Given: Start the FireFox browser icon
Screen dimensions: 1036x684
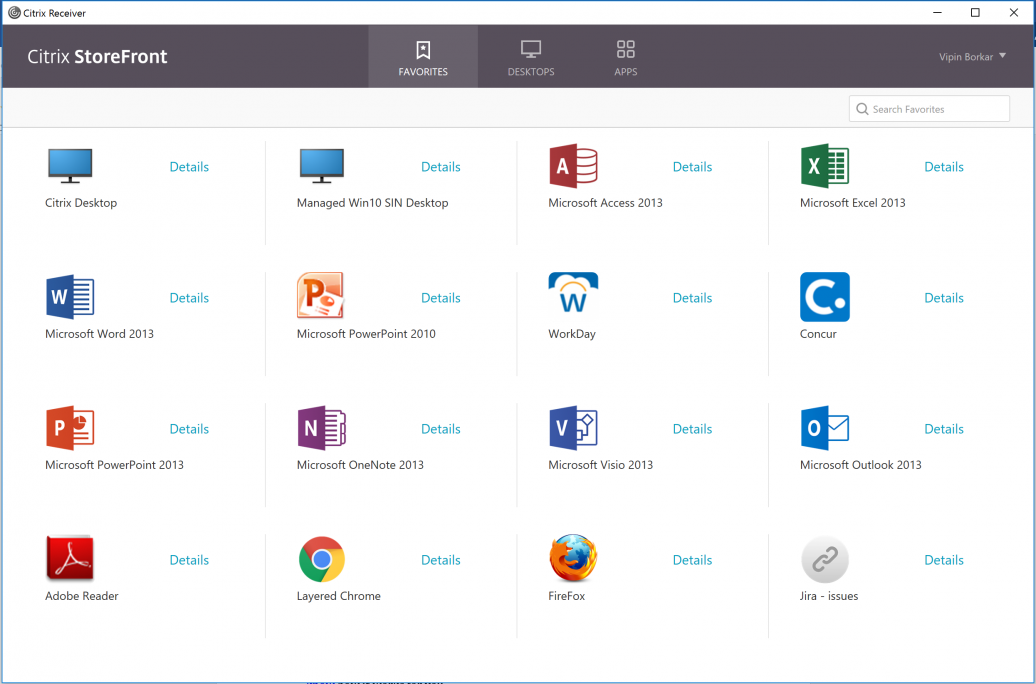Looking at the screenshot, I should click(x=573, y=559).
